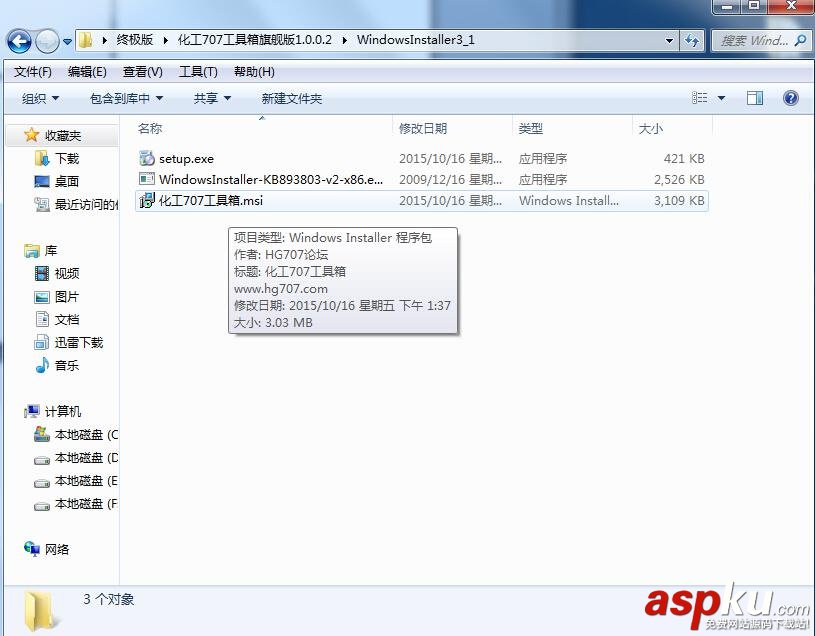Toggle the preview pane icon

click(x=755, y=98)
